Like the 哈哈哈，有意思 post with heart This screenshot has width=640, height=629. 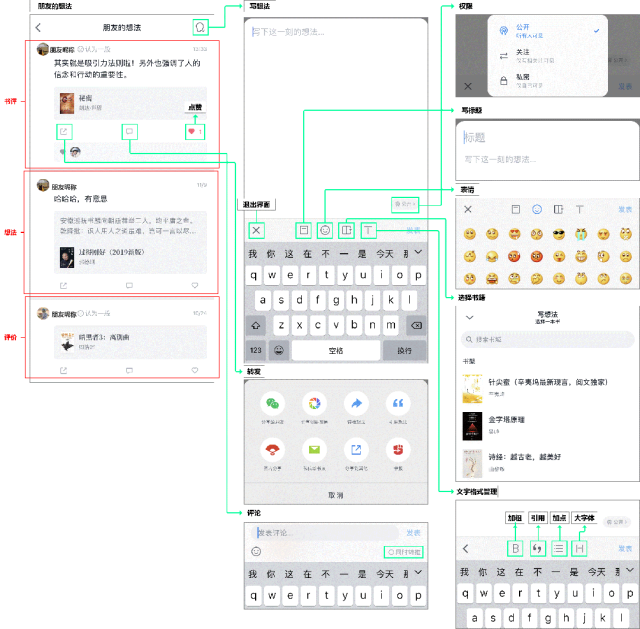pyautogui.click(x=195, y=285)
